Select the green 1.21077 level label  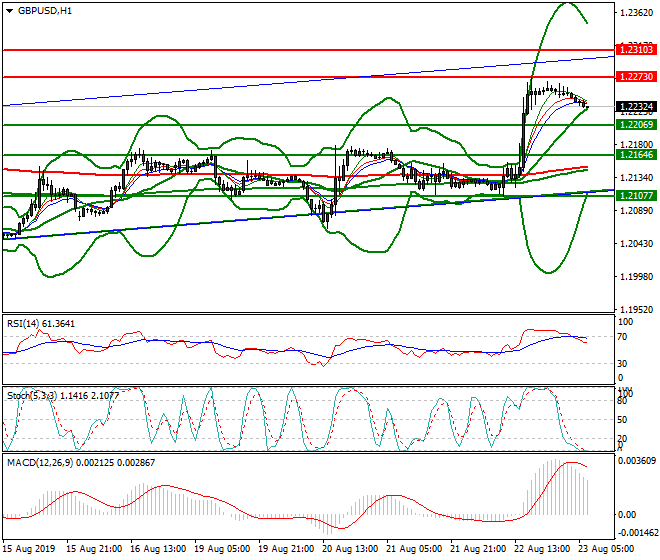point(636,195)
